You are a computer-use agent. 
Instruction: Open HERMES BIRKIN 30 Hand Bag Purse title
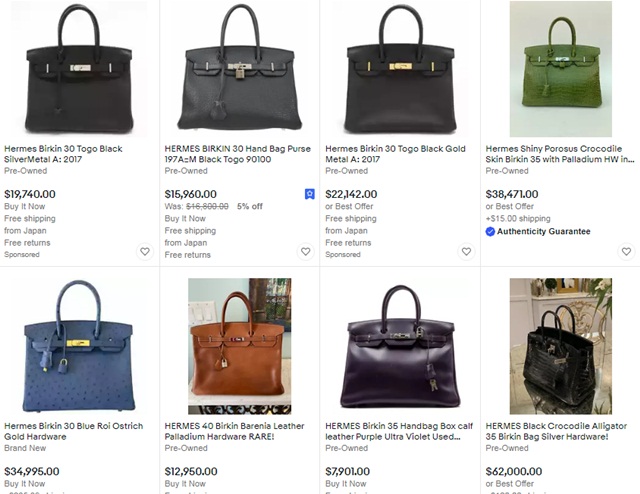(x=238, y=154)
